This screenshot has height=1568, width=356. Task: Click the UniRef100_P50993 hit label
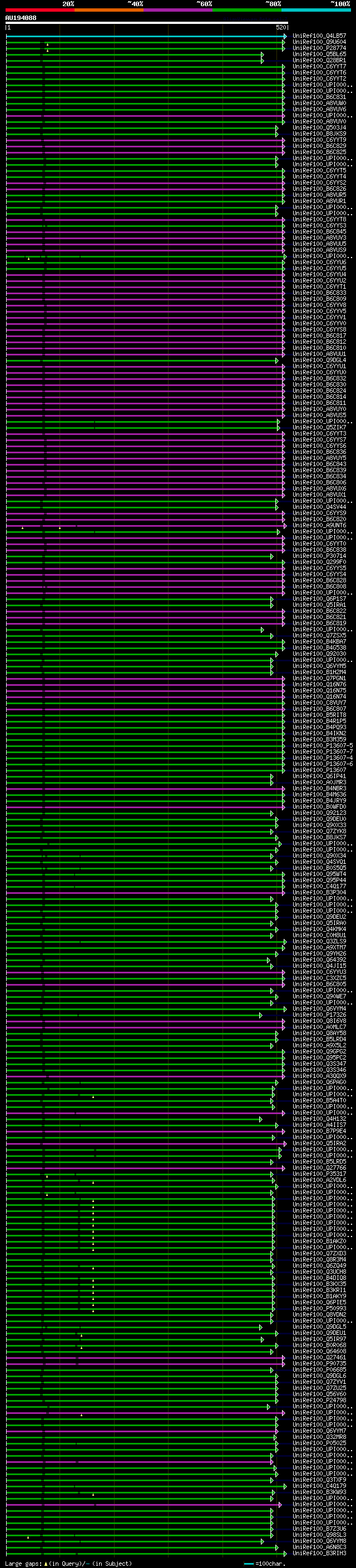coord(319,1309)
